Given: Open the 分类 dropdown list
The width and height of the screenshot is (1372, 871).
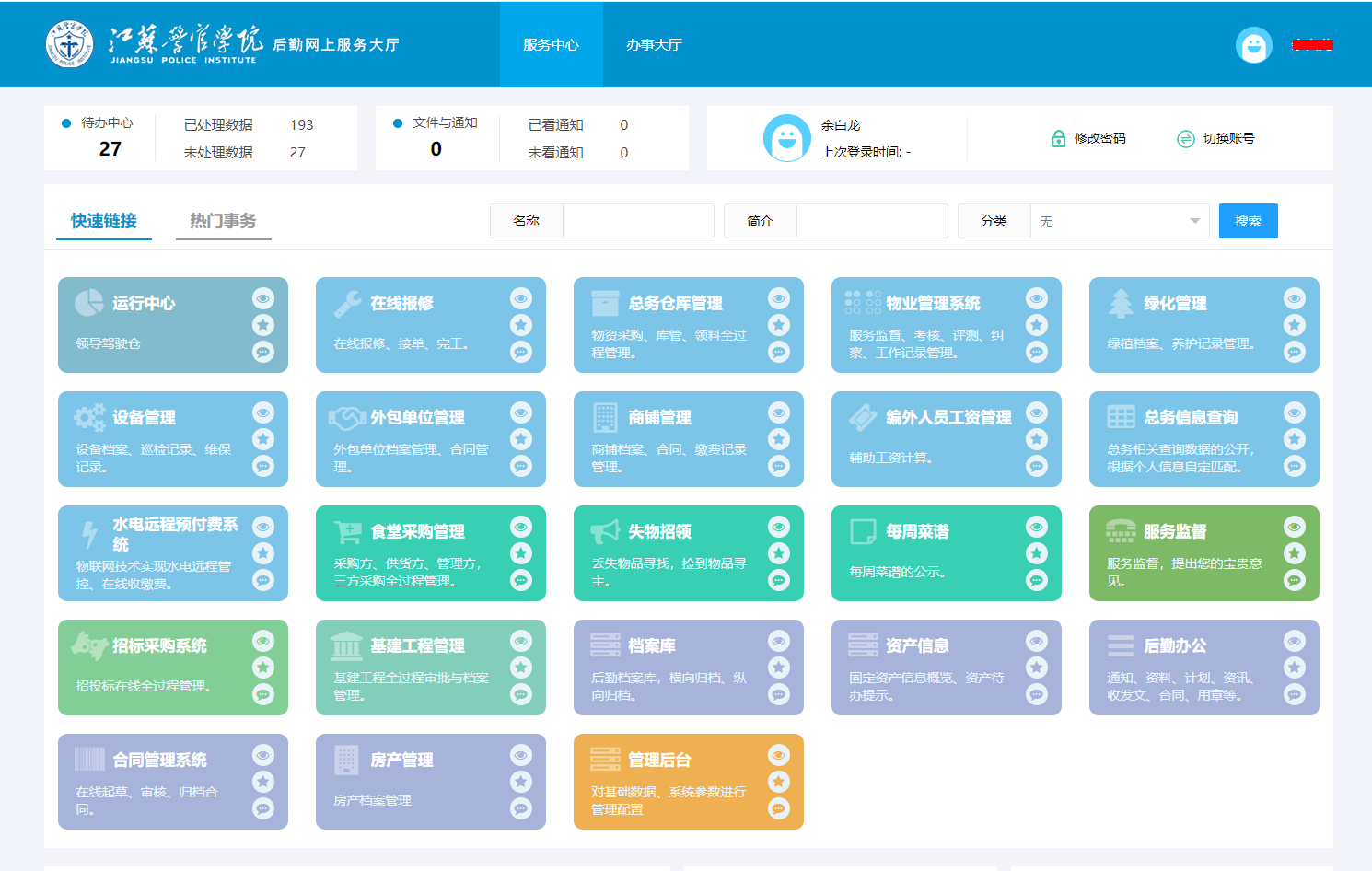Looking at the screenshot, I should 1119,221.
